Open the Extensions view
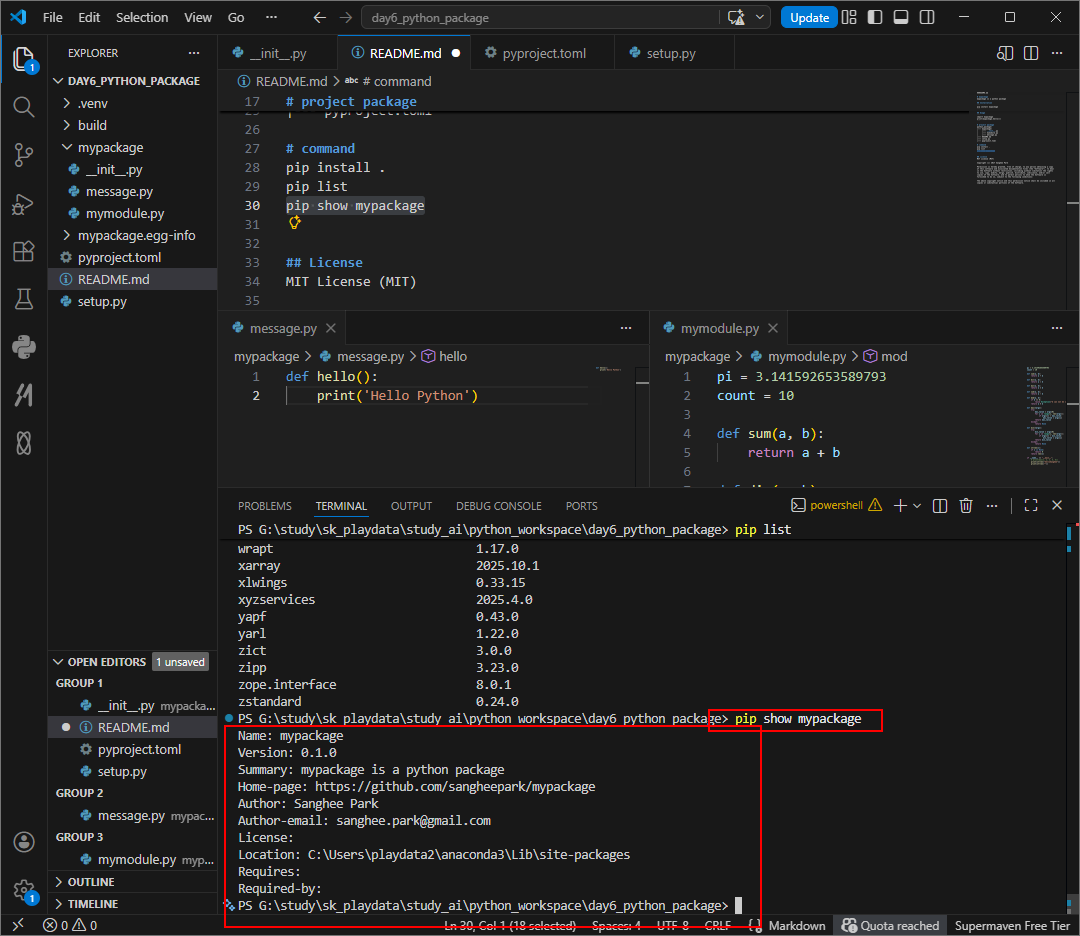This screenshot has height=936, width=1080. 24,251
